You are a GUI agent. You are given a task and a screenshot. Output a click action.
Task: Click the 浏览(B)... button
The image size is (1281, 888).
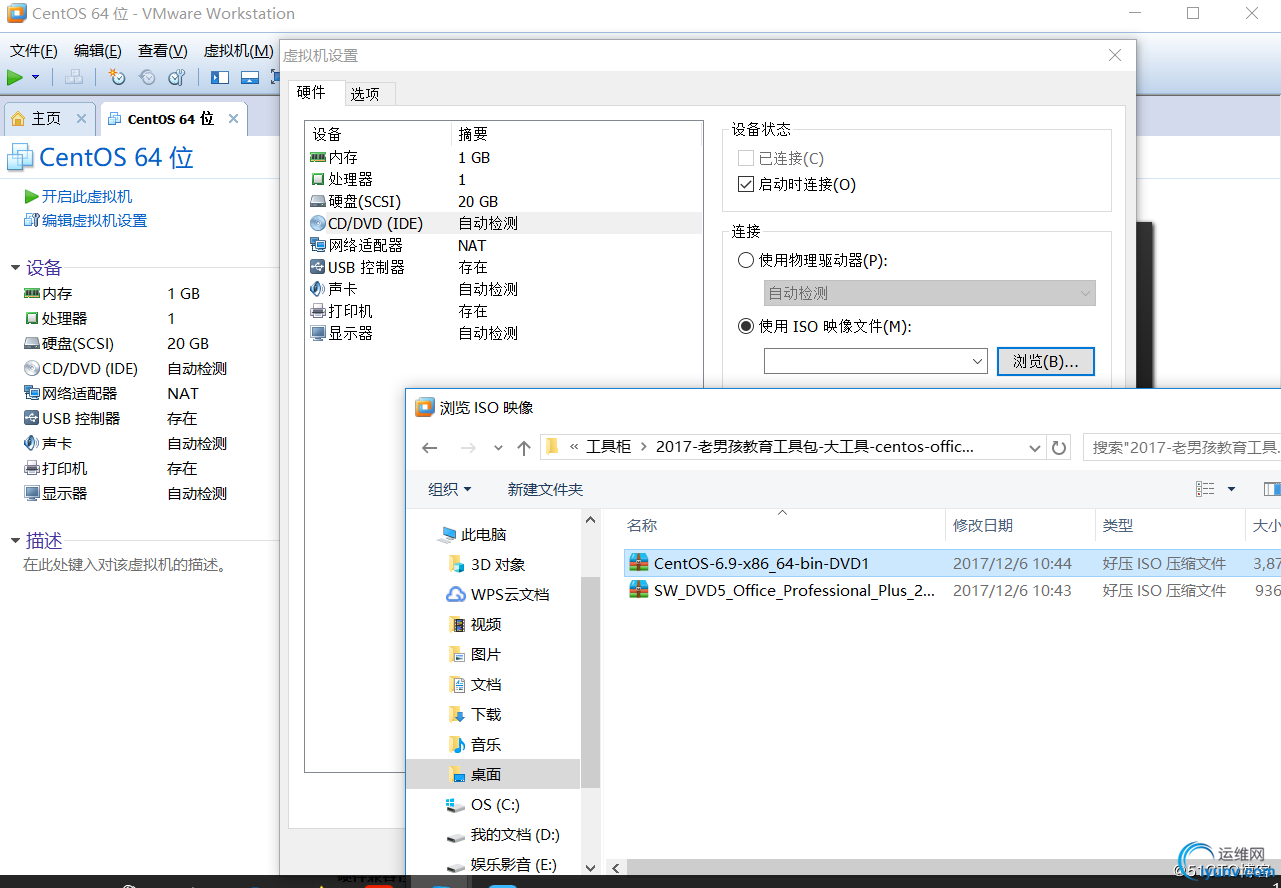coord(1046,361)
